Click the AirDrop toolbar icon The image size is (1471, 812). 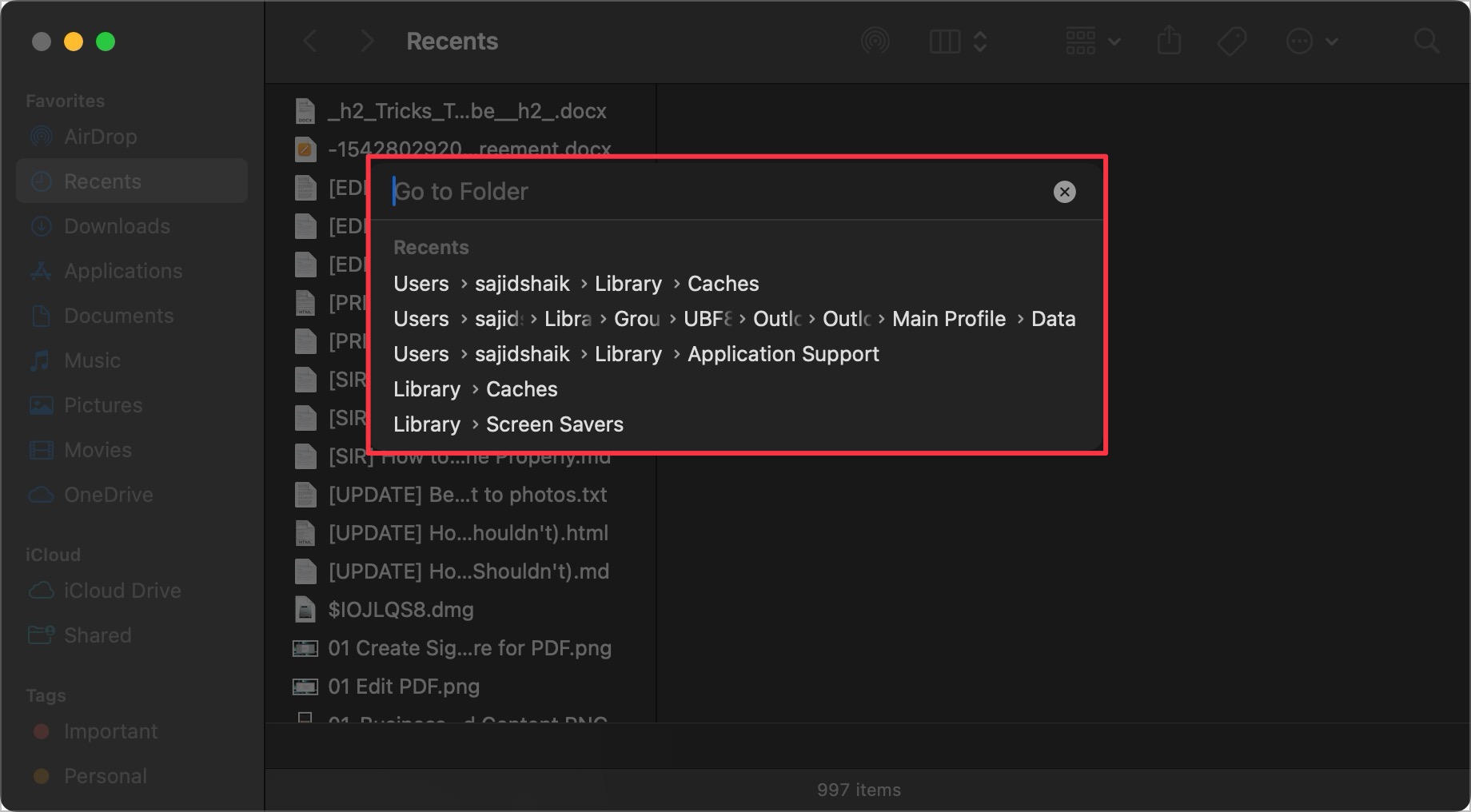875,41
